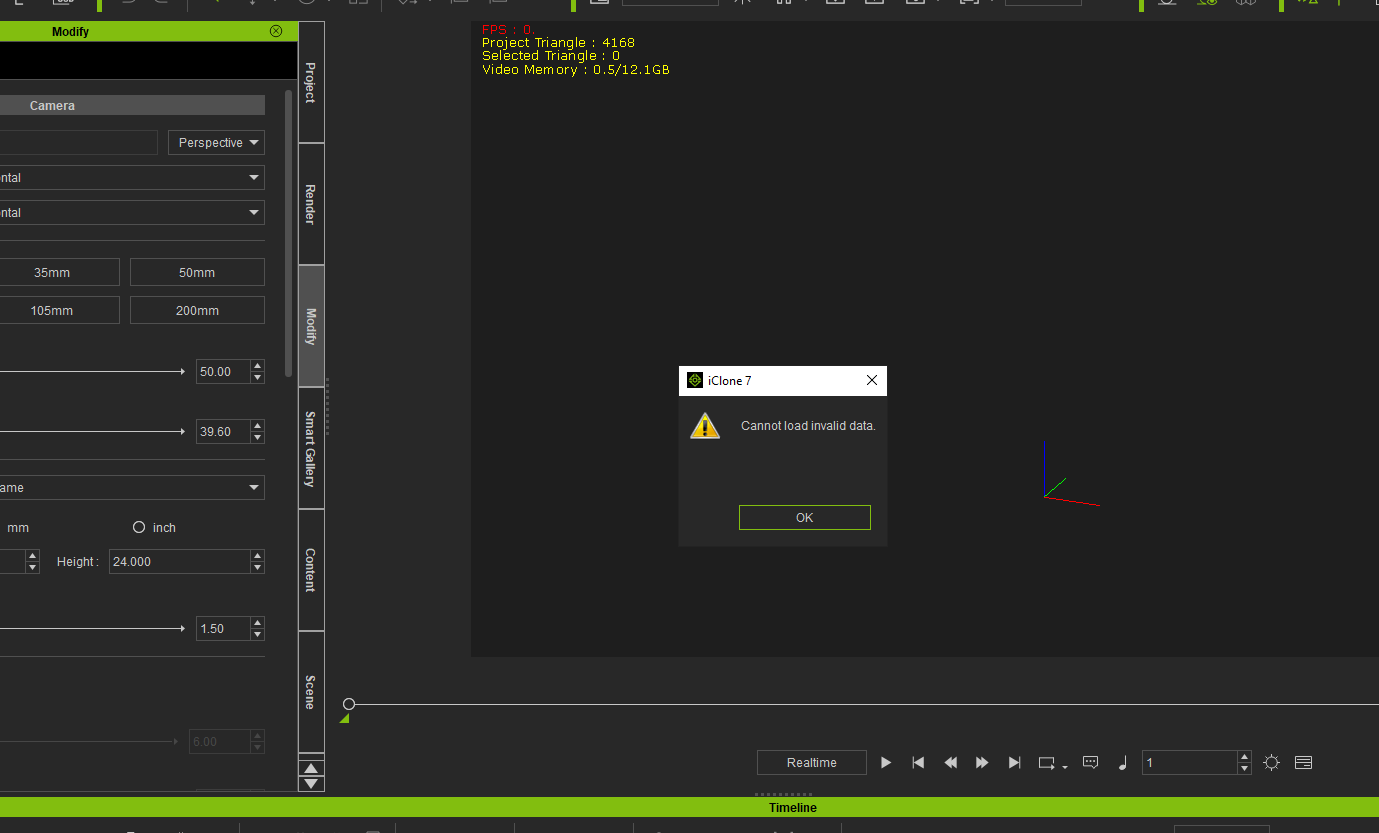This screenshot has height=833, width=1379.
Task: Select the inch unit radio button
Action: [x=139, y=527]
